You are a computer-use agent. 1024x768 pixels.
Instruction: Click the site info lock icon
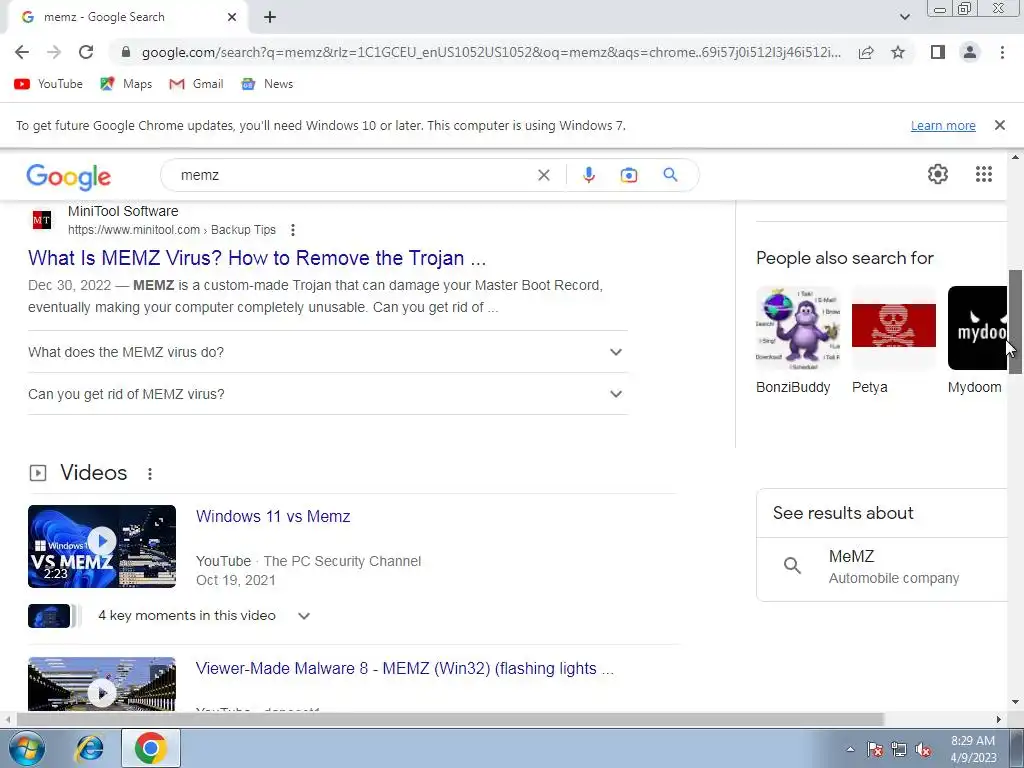(x=126, y=52)
